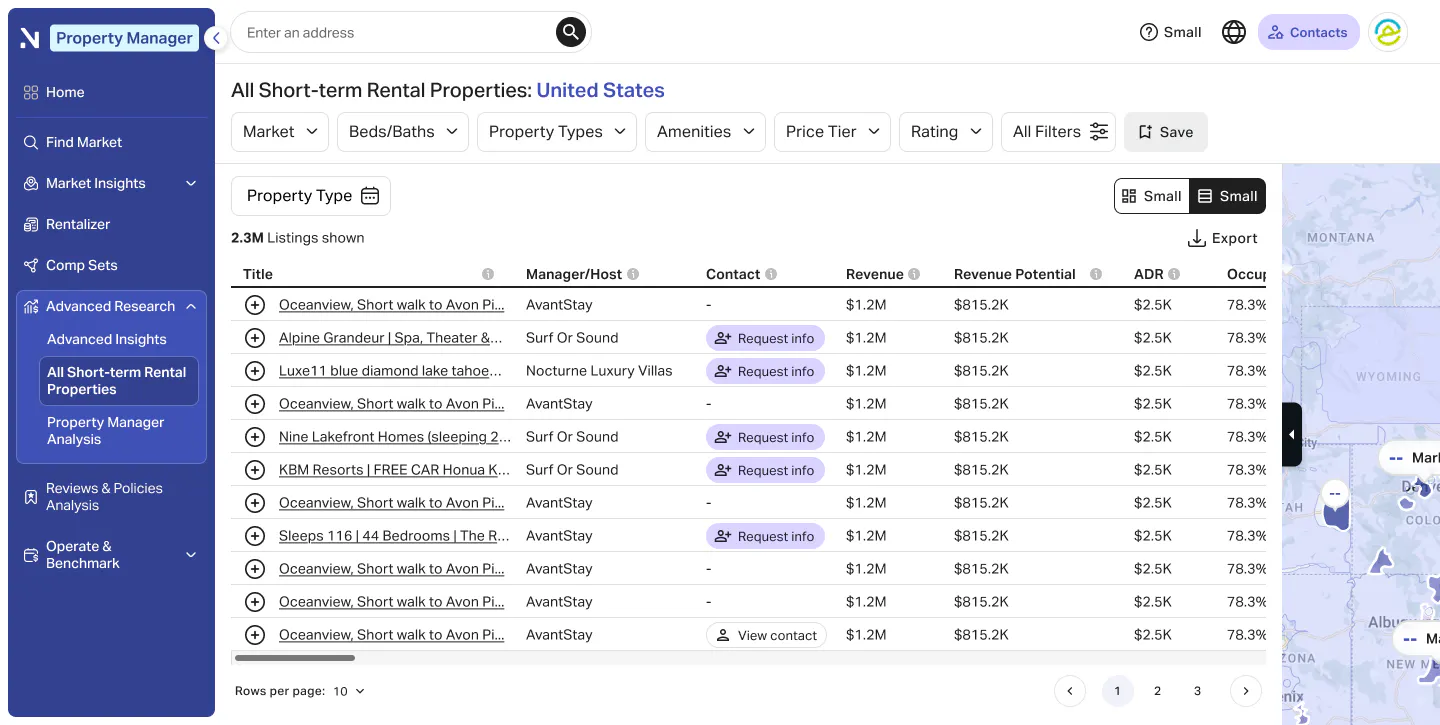Open Luxe11 blue diamond lake tahoe listing
Image resolution: width=1440 pixels, height=725 pixels.
(390, 371)
